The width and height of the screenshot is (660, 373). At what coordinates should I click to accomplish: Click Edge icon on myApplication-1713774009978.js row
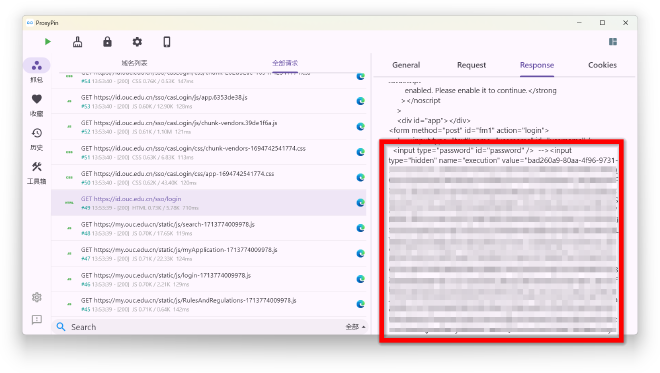(360, 253)
